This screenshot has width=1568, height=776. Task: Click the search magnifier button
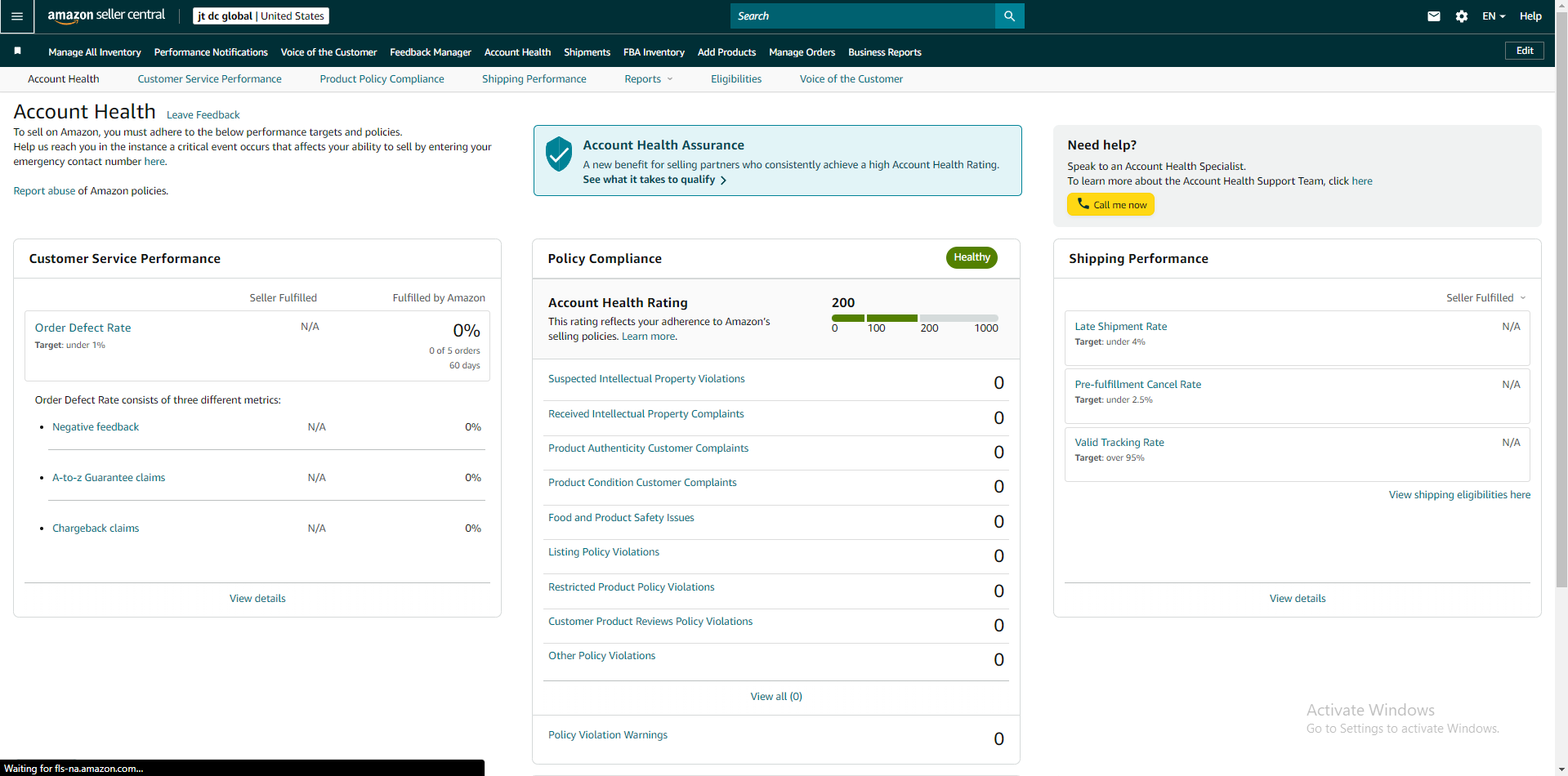(x=1009, y=16)
